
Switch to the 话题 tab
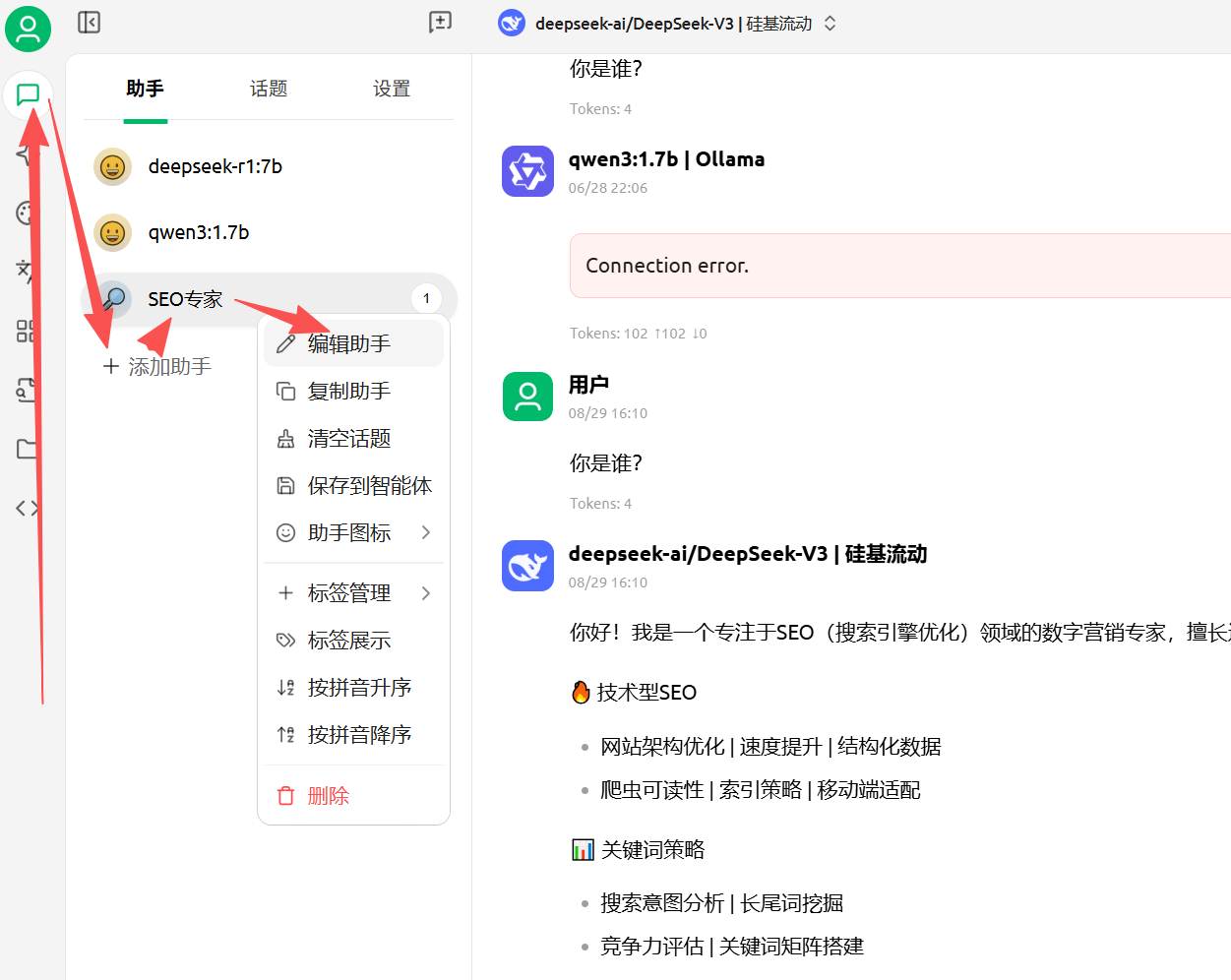click(x=268, y=89)
